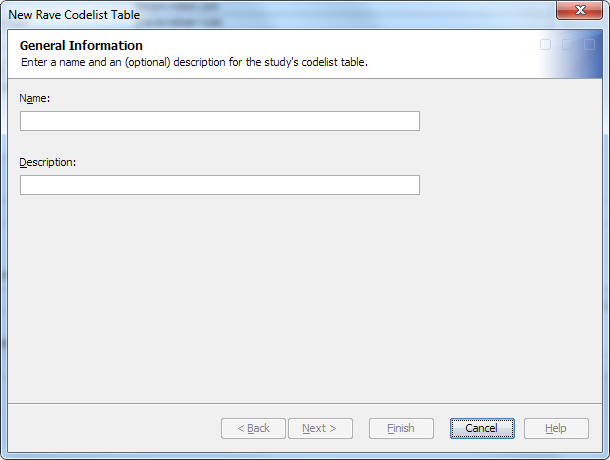Click the "Name:" label

point(35,98)
